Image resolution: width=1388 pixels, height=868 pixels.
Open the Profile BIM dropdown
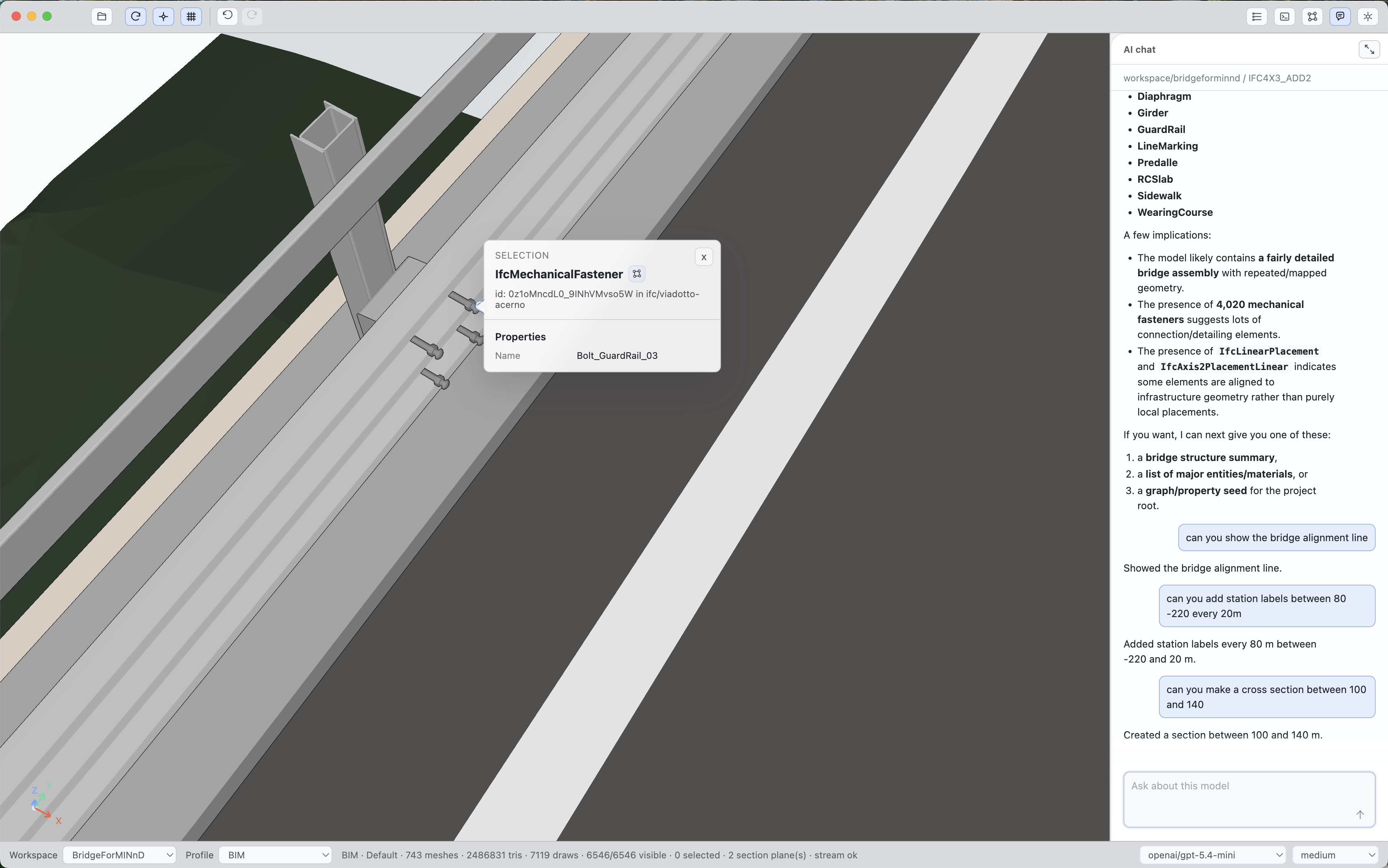pyautogui.click(x=275, y=855)
